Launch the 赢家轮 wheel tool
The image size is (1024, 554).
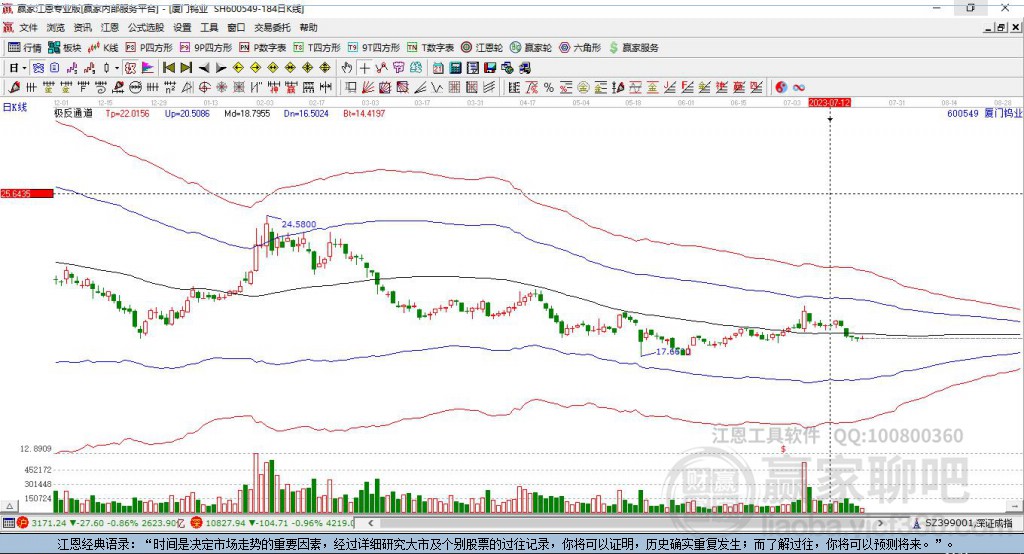(530, 48)
